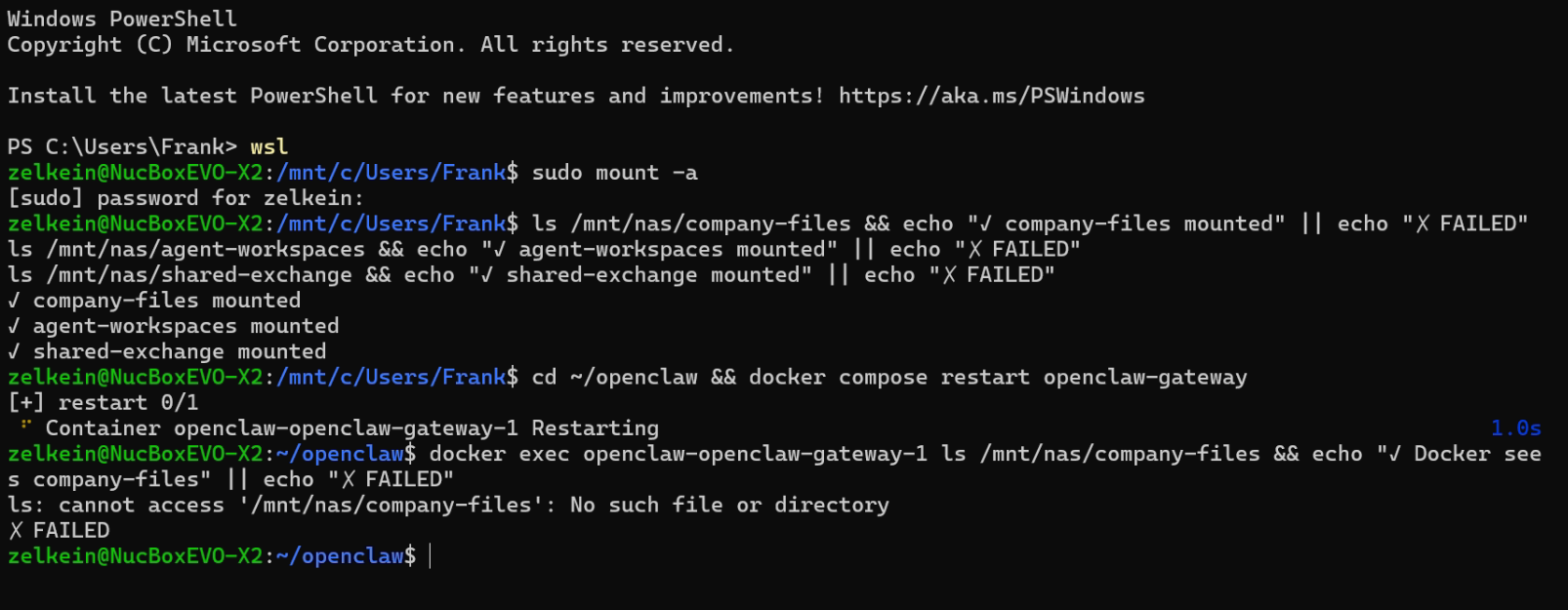
Task: Click the "PS C:\Users\Frank>" prompt
Action: [x=122, y=146]
